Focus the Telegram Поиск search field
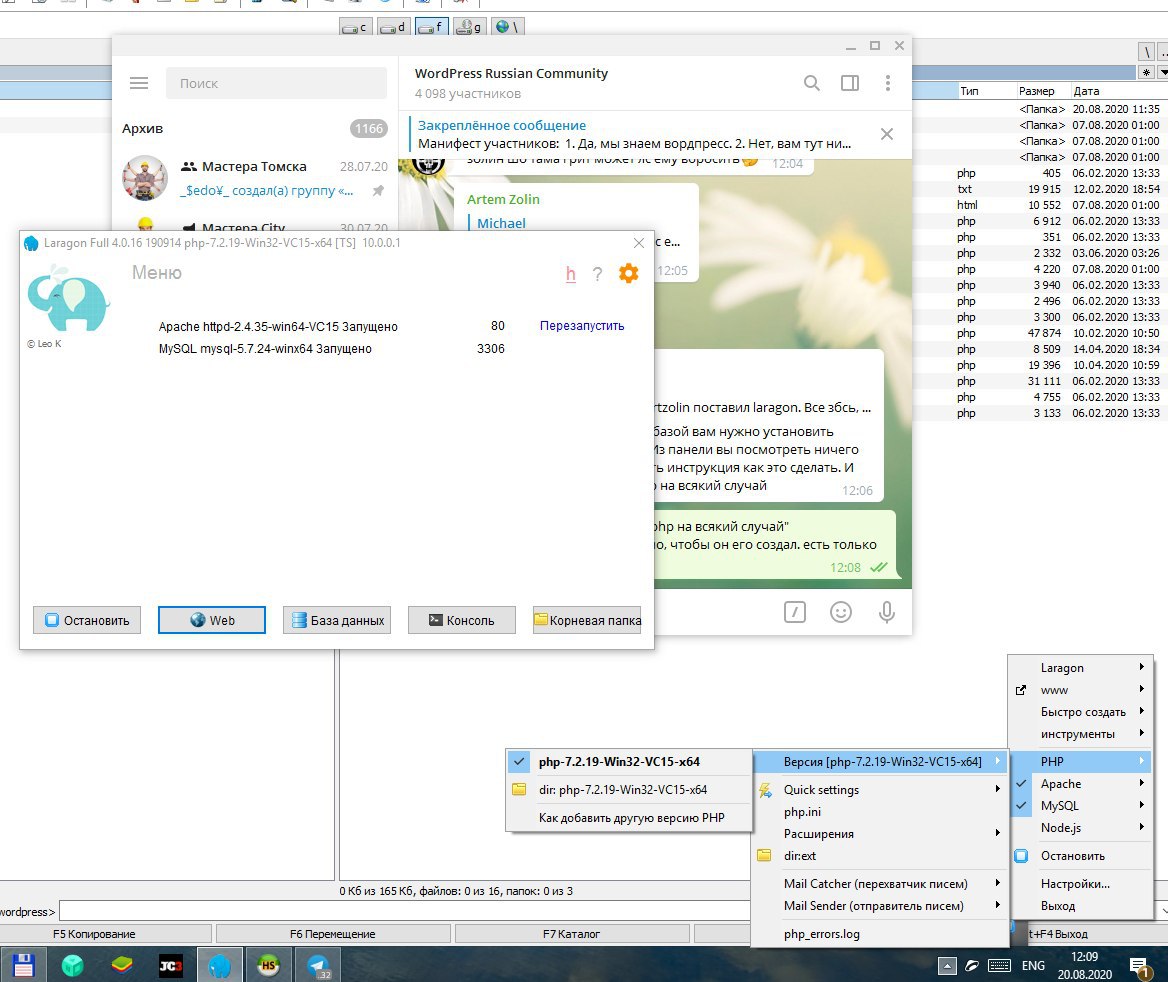The height and width of the screenshot is (982, 1168). point(276,83)
